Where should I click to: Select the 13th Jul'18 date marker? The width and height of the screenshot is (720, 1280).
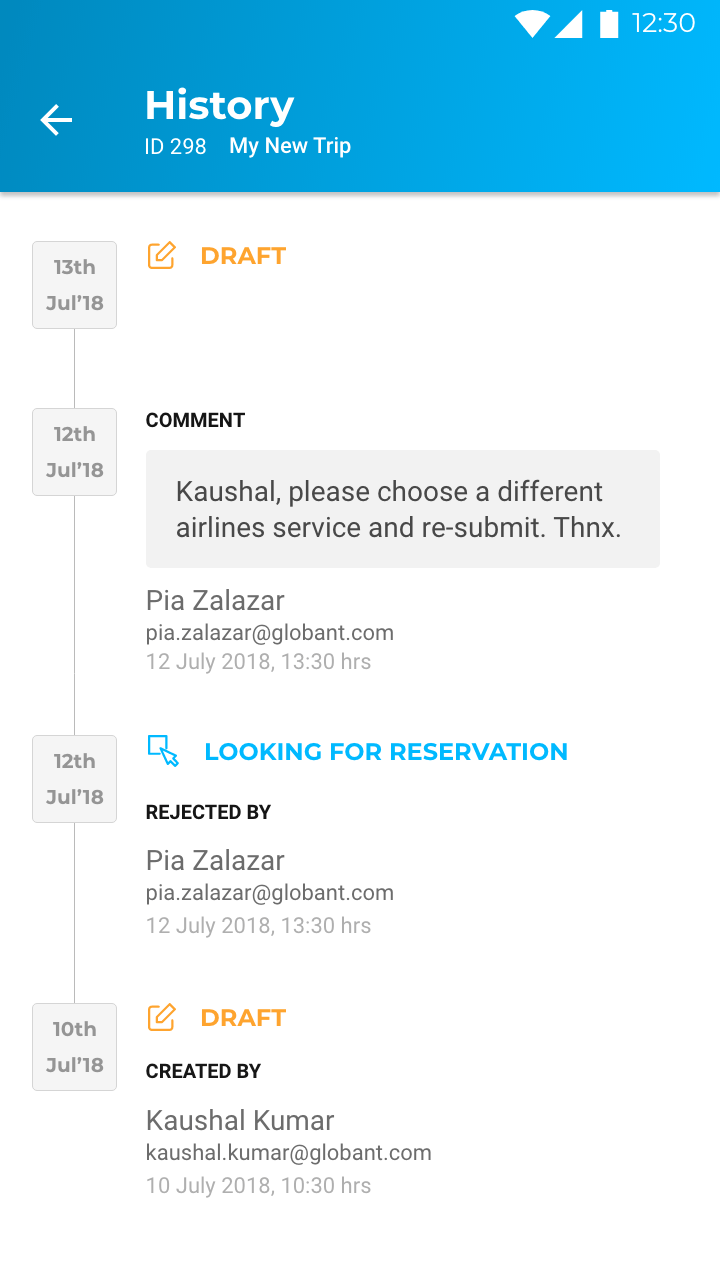tap(74, 285)
